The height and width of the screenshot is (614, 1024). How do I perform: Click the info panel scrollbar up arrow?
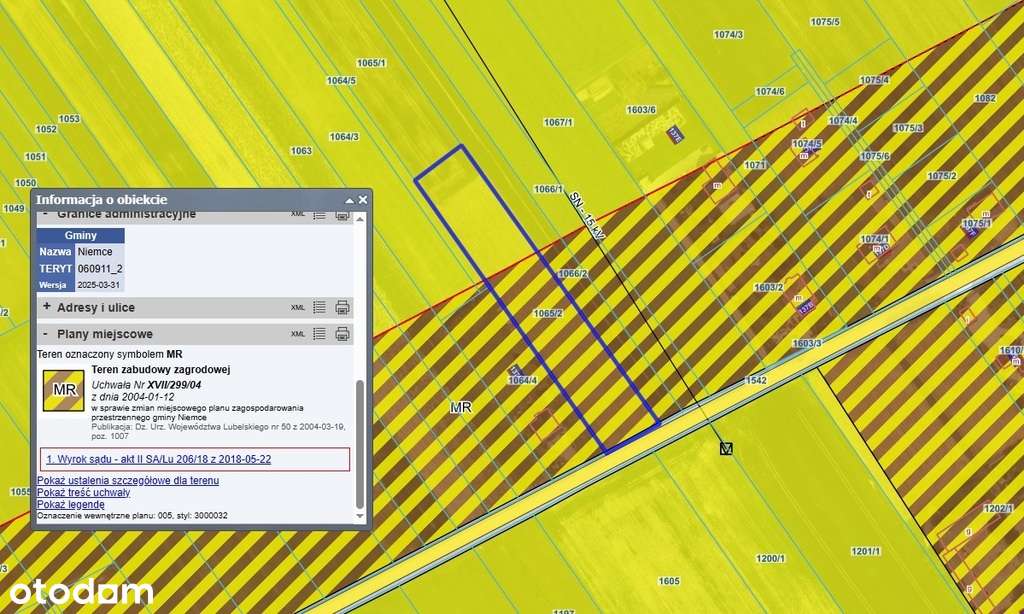click(x=360, y=219)
